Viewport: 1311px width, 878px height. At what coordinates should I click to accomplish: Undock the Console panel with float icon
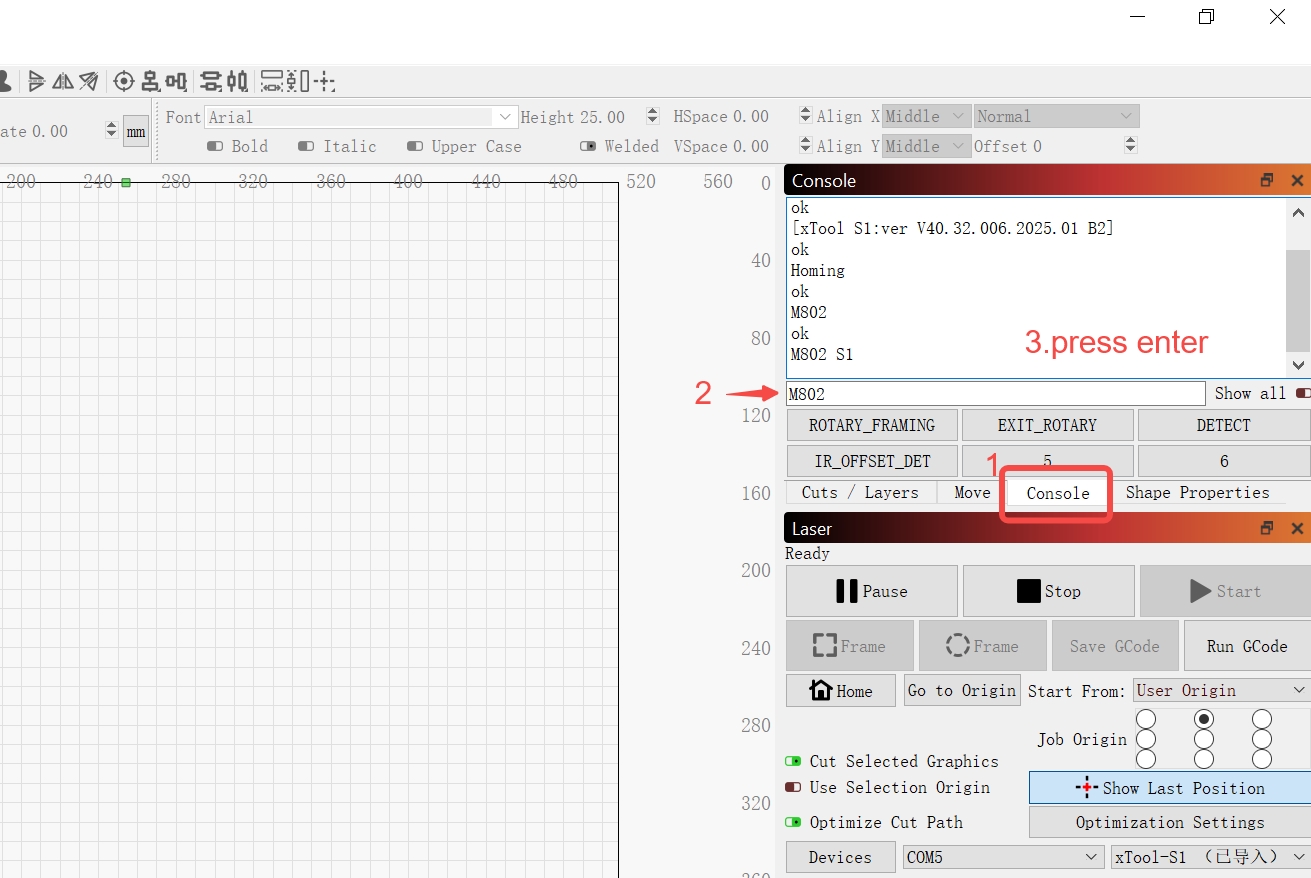tap(1267, 181)
